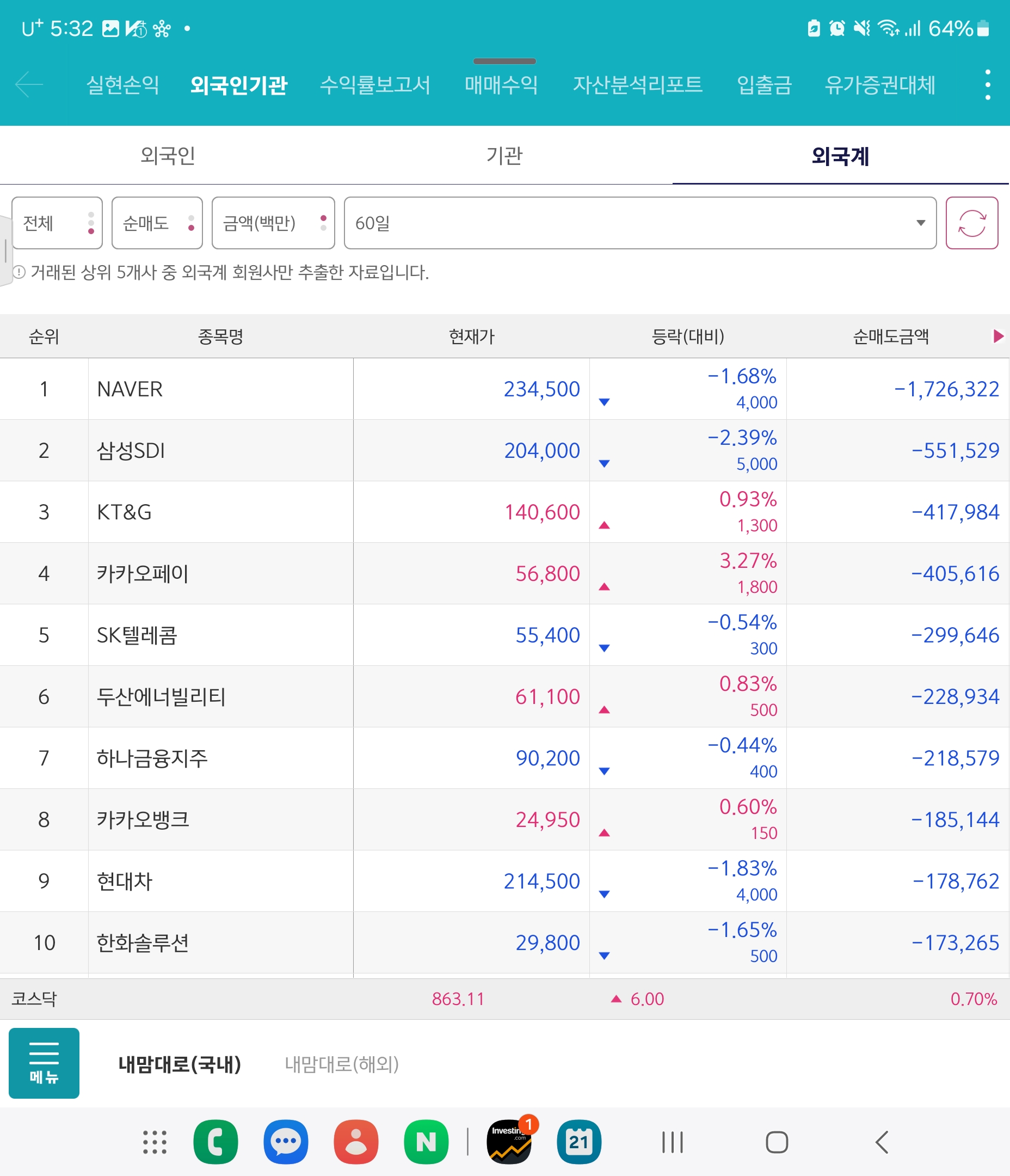Tap the back arrow in header

(x=29, y=85)
